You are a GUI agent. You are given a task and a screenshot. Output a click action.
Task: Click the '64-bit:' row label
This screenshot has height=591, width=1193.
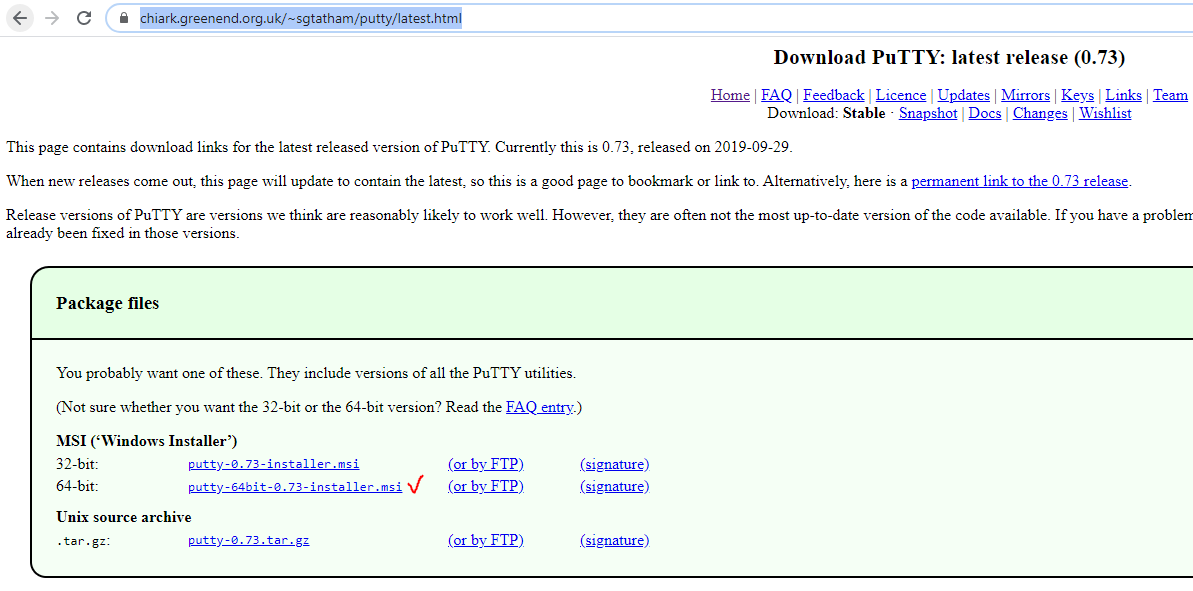[78, 487]
